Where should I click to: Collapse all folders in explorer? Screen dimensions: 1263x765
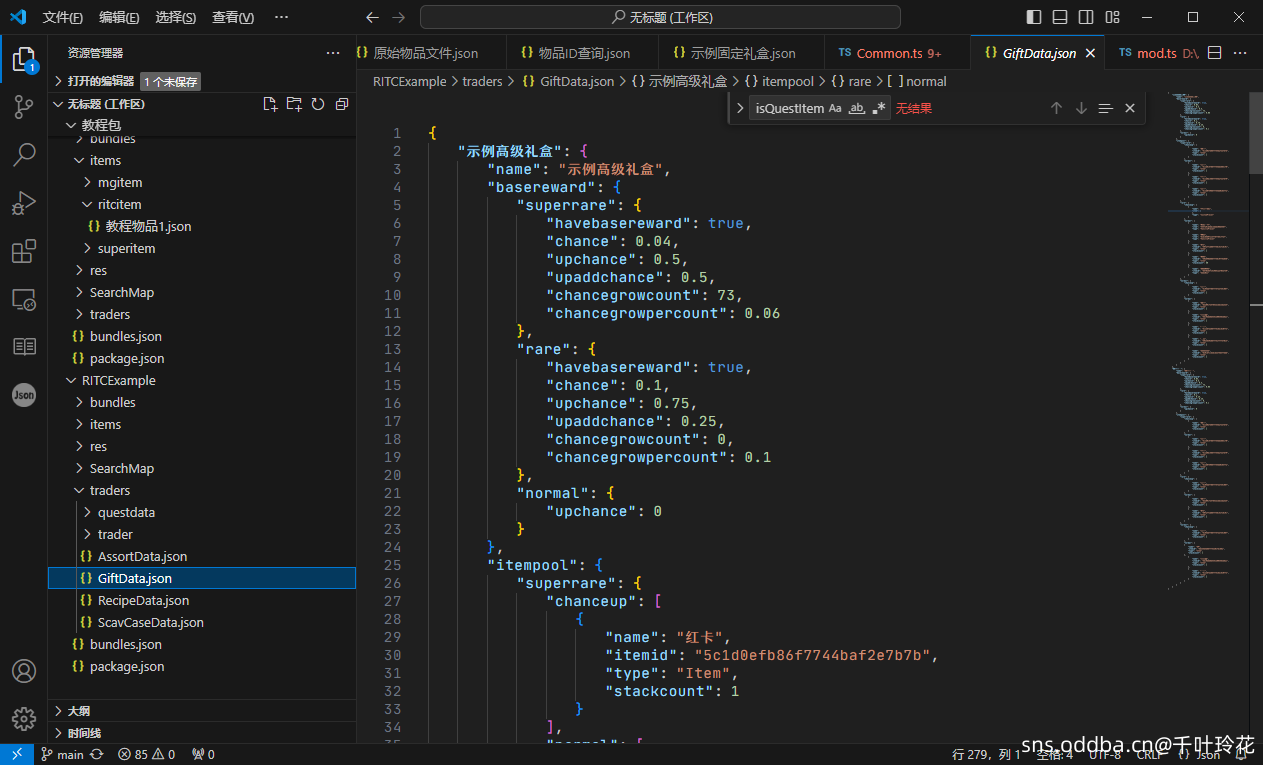pyautogui.click(x=342, y=104)
